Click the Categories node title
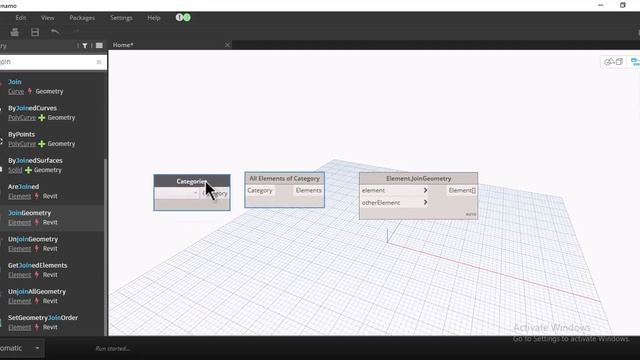Viewport: 640px width, 360px height. pos(192,181)
